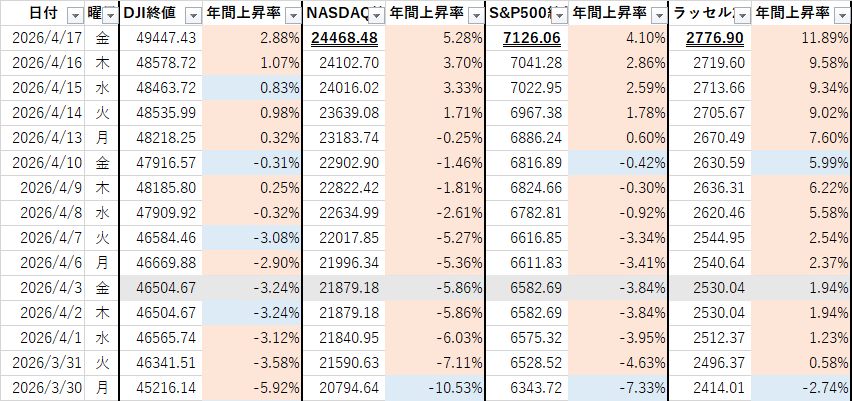Open 年間上昇率 filter right of NASDAQ
The image size is (852, 401).
coord(474,15)
